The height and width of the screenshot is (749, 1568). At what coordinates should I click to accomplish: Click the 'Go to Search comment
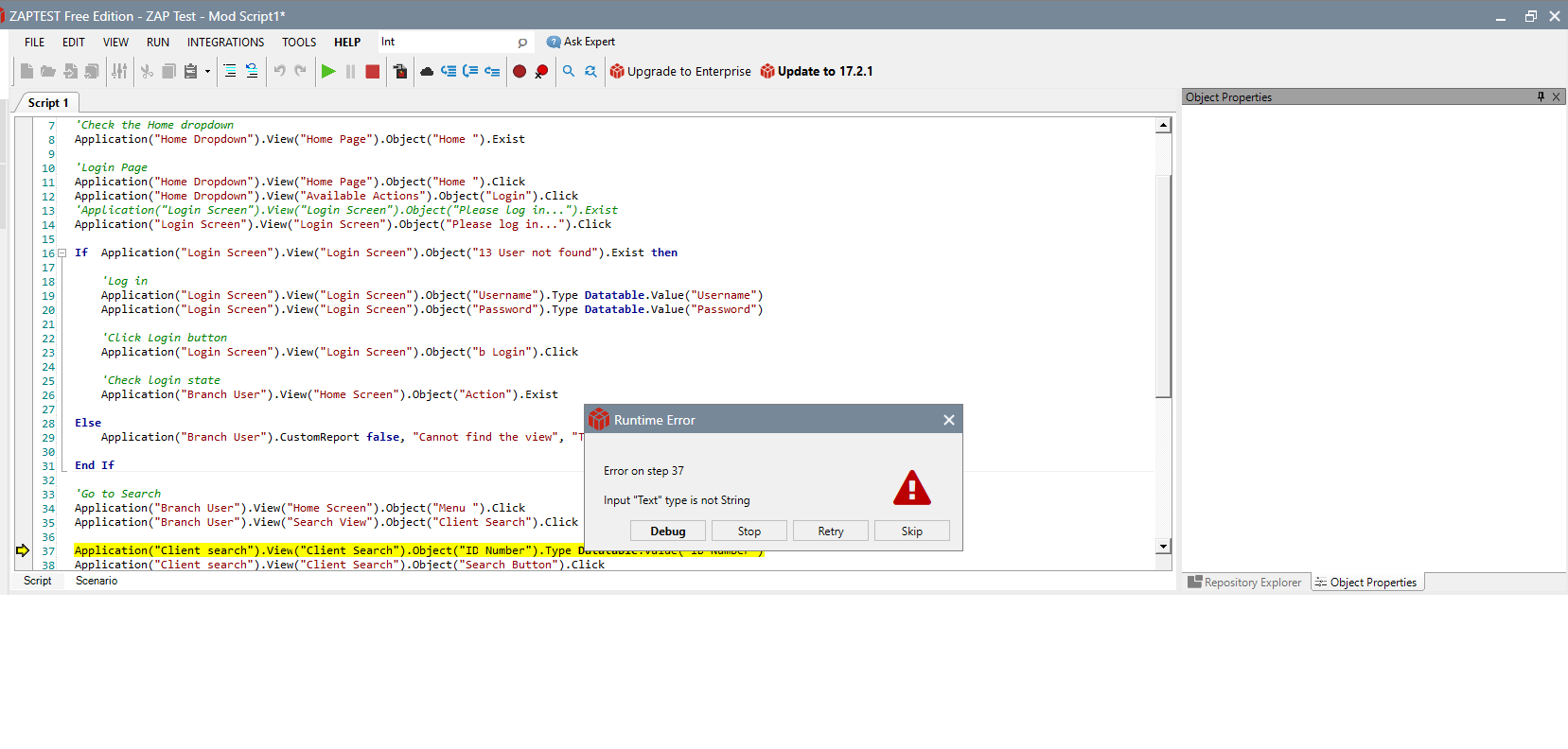point(117,494)
